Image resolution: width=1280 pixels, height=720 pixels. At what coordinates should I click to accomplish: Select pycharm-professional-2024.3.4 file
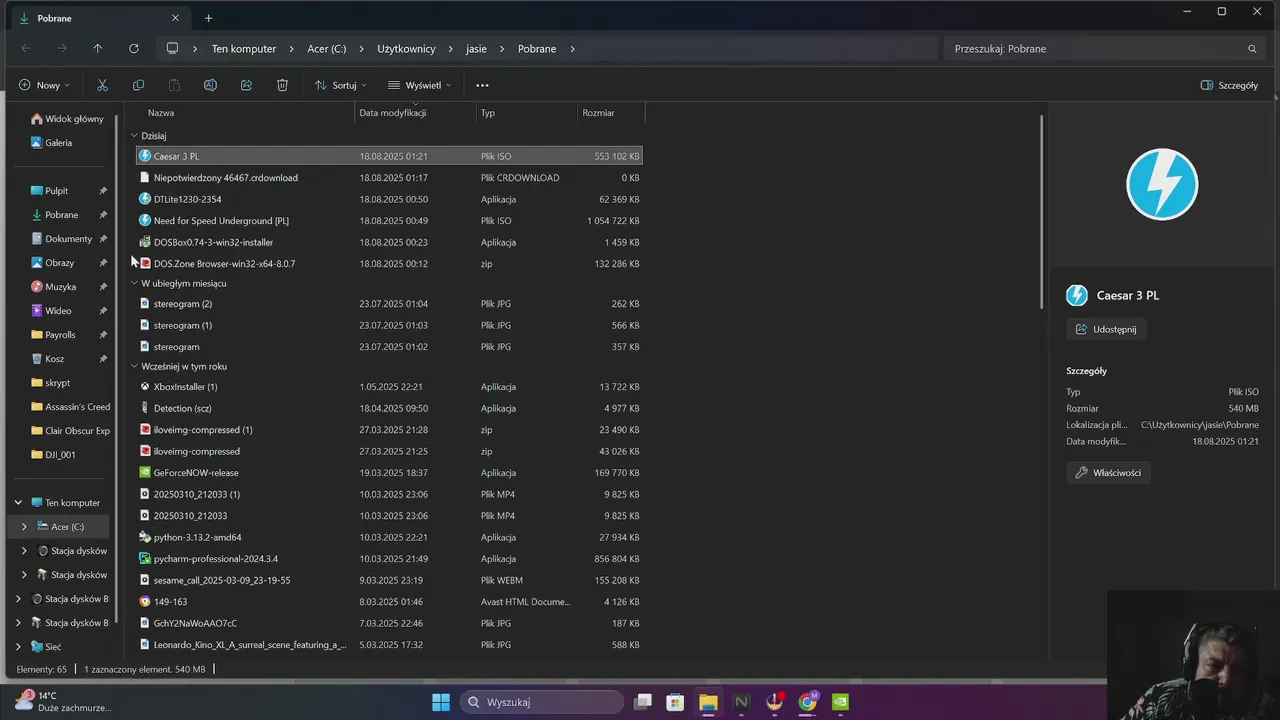[x=389, y=558]
